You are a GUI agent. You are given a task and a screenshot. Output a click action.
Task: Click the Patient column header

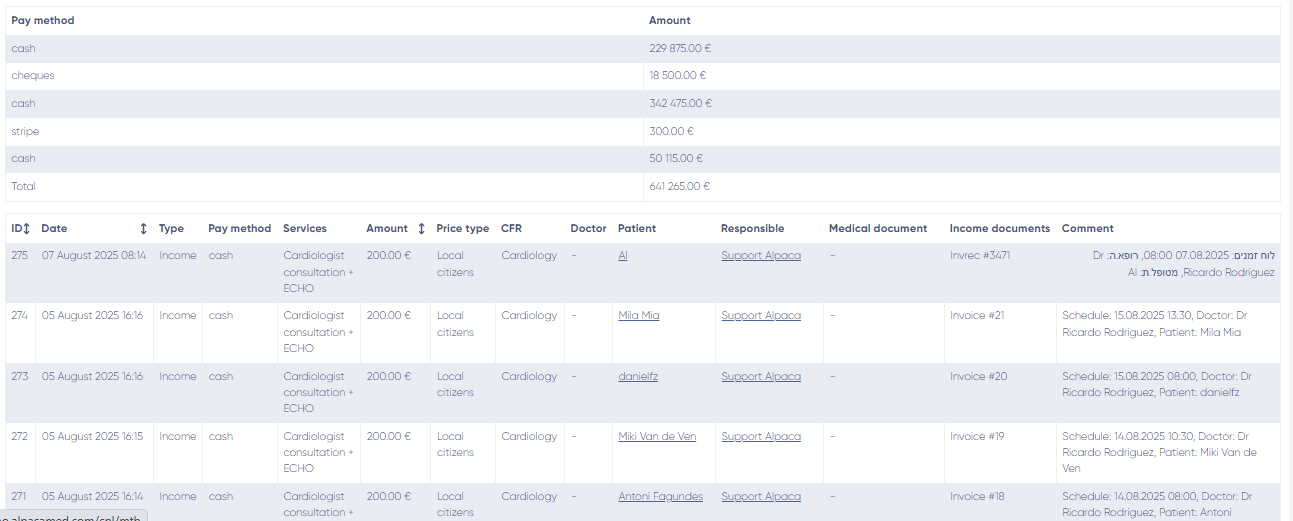637,229
